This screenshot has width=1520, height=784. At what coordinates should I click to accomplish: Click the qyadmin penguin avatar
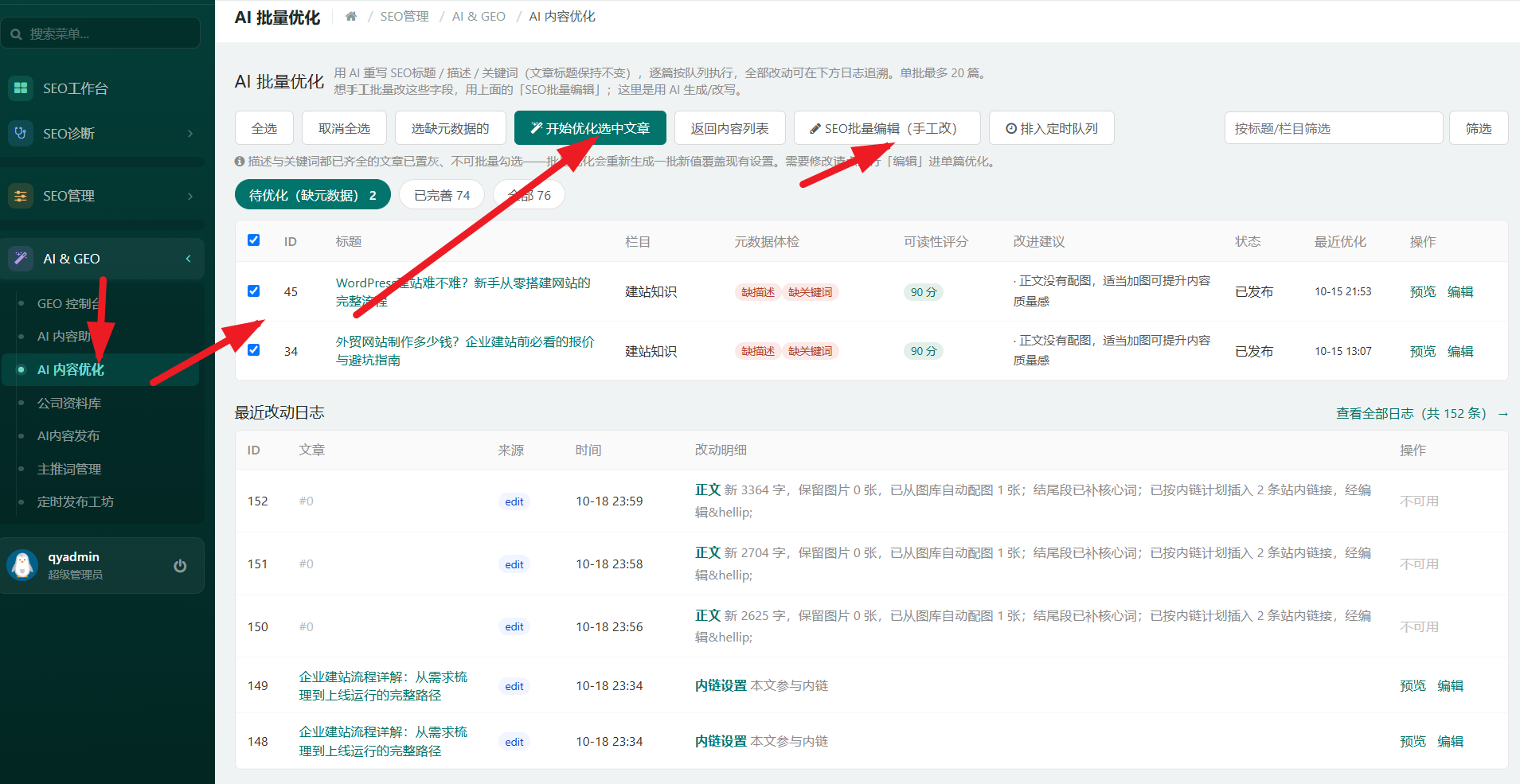click(22, 565)
